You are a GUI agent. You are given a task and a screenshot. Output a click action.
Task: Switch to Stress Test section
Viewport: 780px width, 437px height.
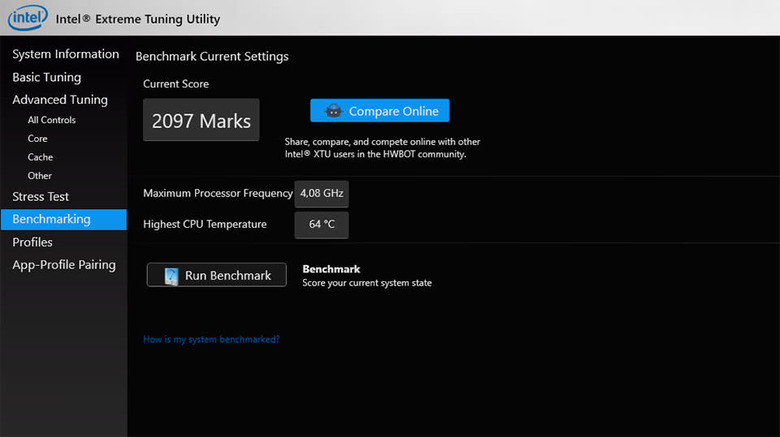41,197
